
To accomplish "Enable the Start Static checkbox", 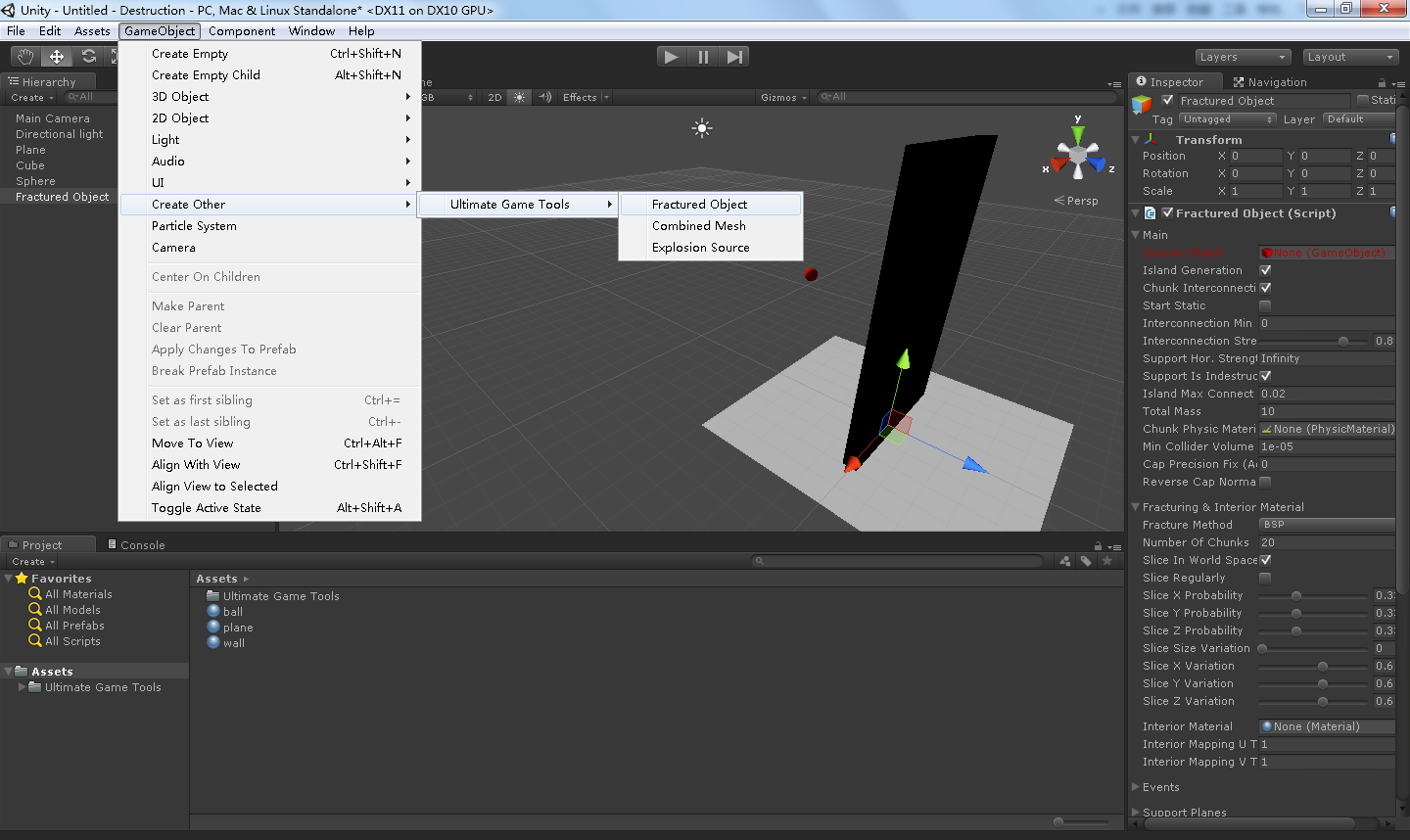I will pos(1265,305).
